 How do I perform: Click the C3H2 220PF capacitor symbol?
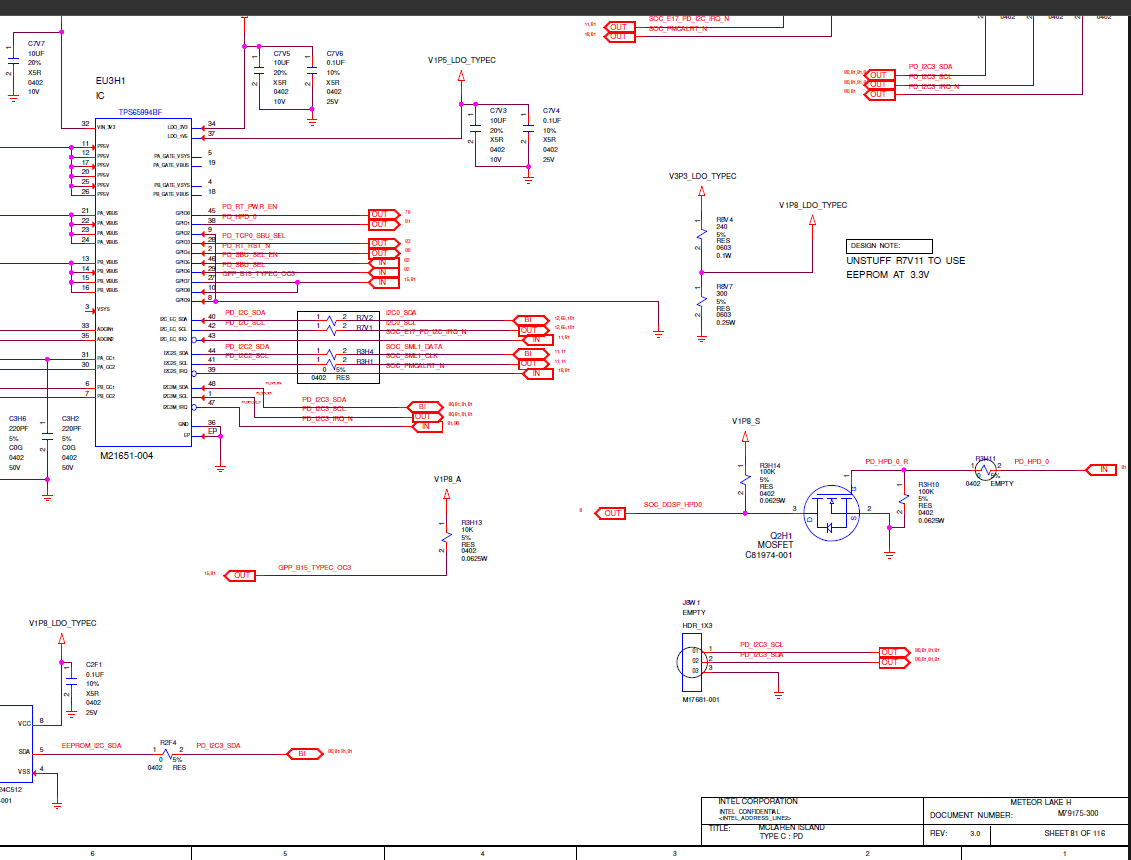[x=48, y=436]
